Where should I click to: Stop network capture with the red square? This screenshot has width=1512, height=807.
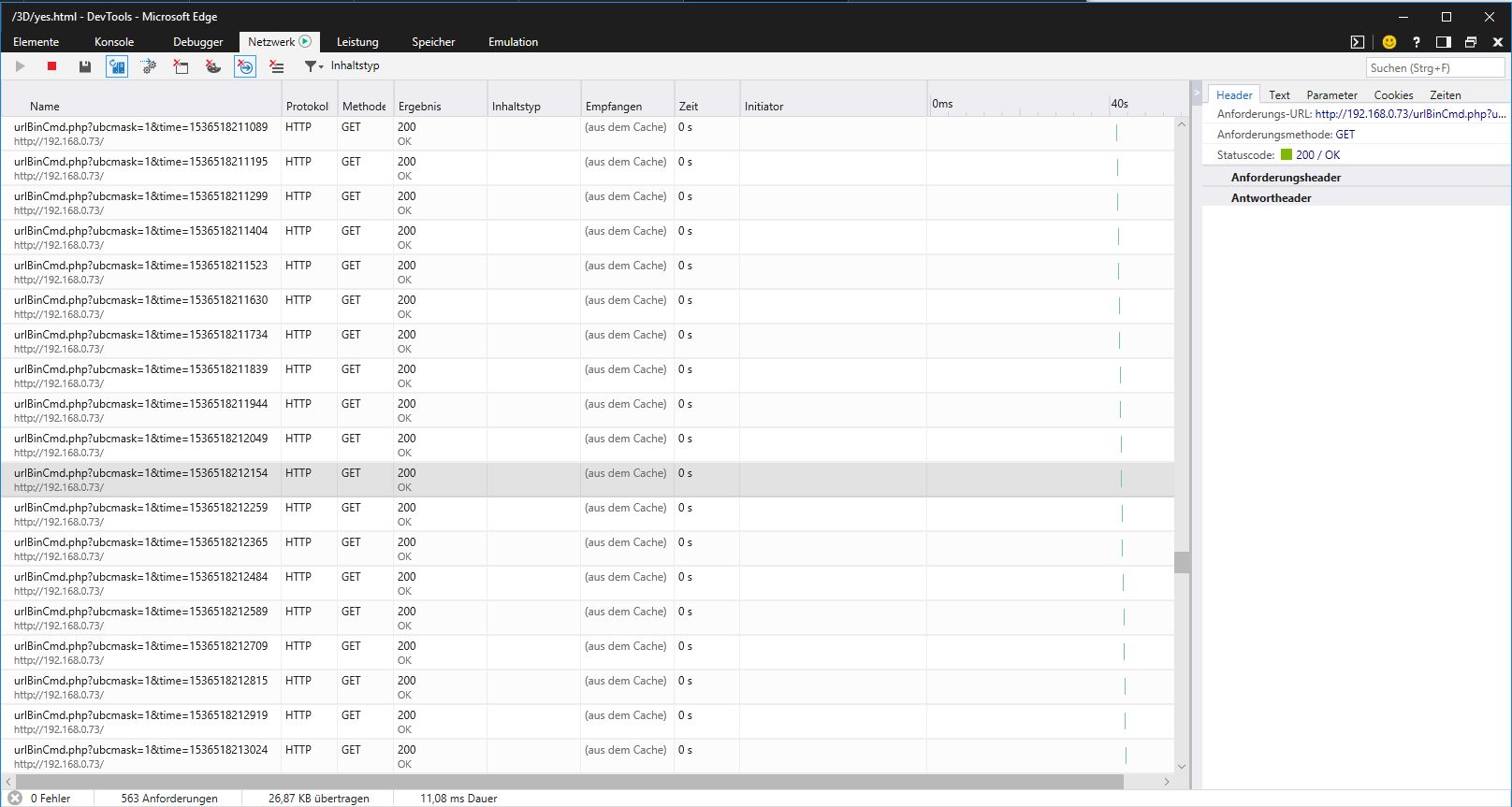pos(52,66)
